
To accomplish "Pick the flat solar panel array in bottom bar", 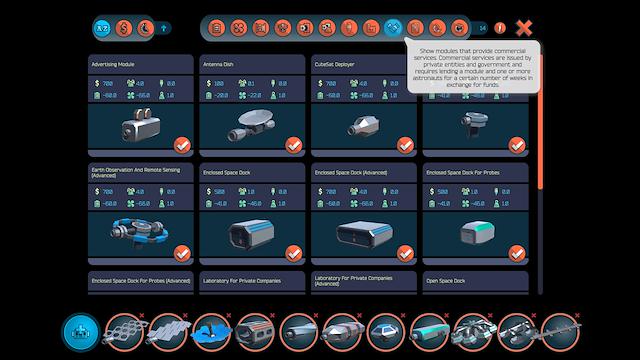I will (x=168, y=332).
